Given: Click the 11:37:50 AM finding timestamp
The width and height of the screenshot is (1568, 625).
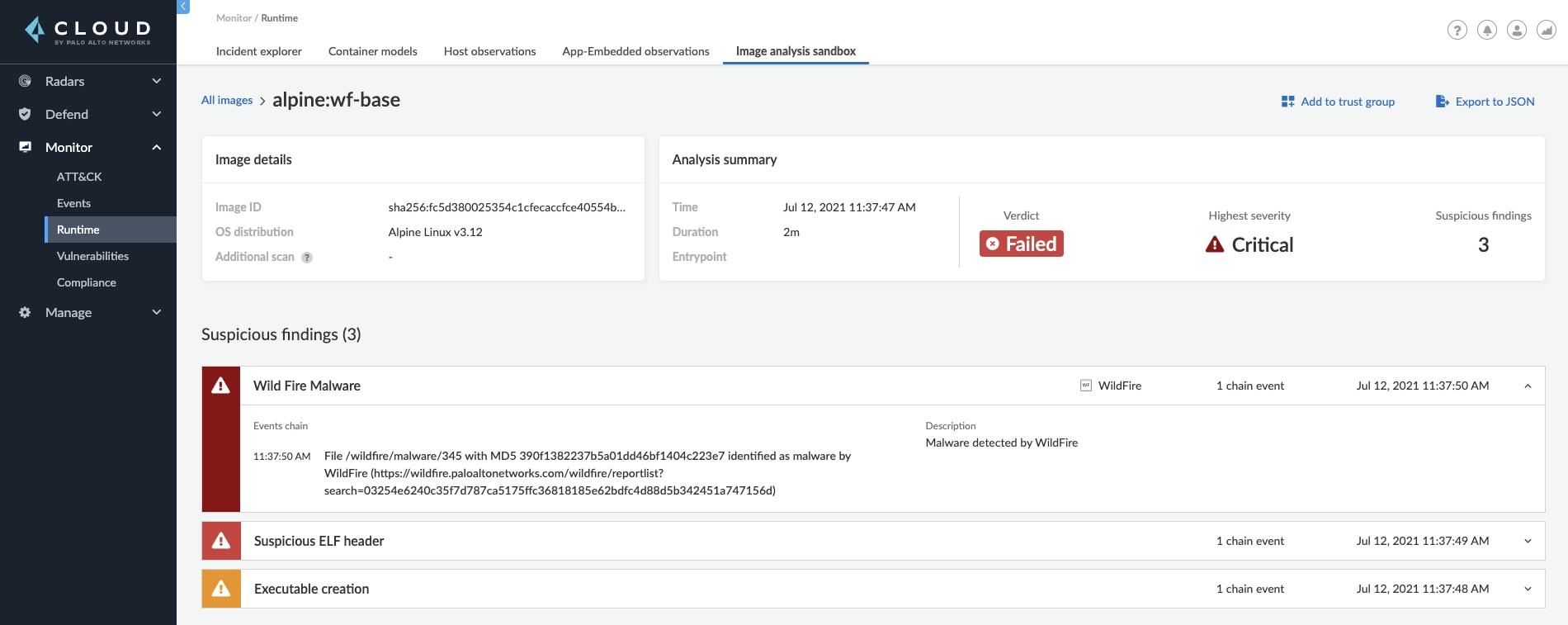Looking at the screenshot, I should click(1423, 386).
